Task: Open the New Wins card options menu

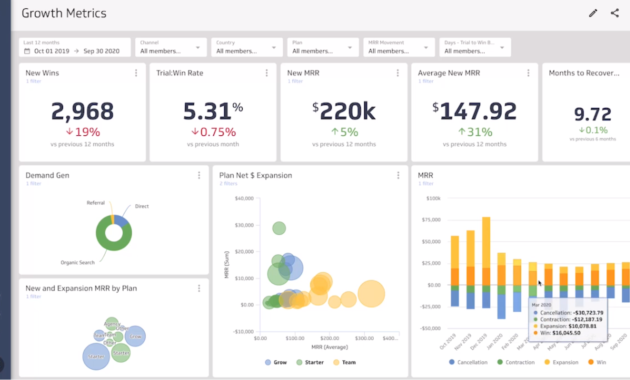Action: point(136,73)
